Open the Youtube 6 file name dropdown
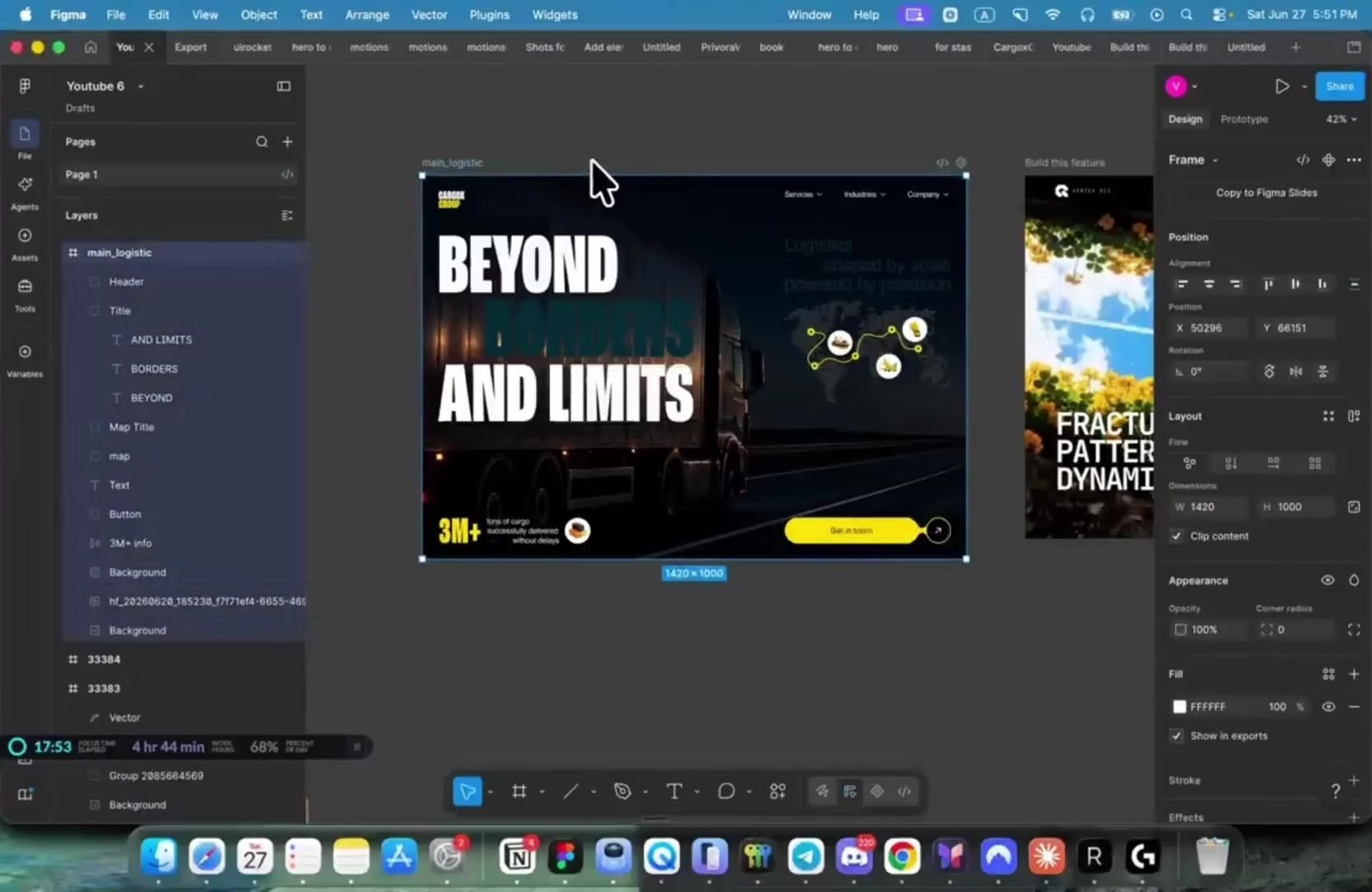This screenshot has width=1372, height=892. pos(141,86)
